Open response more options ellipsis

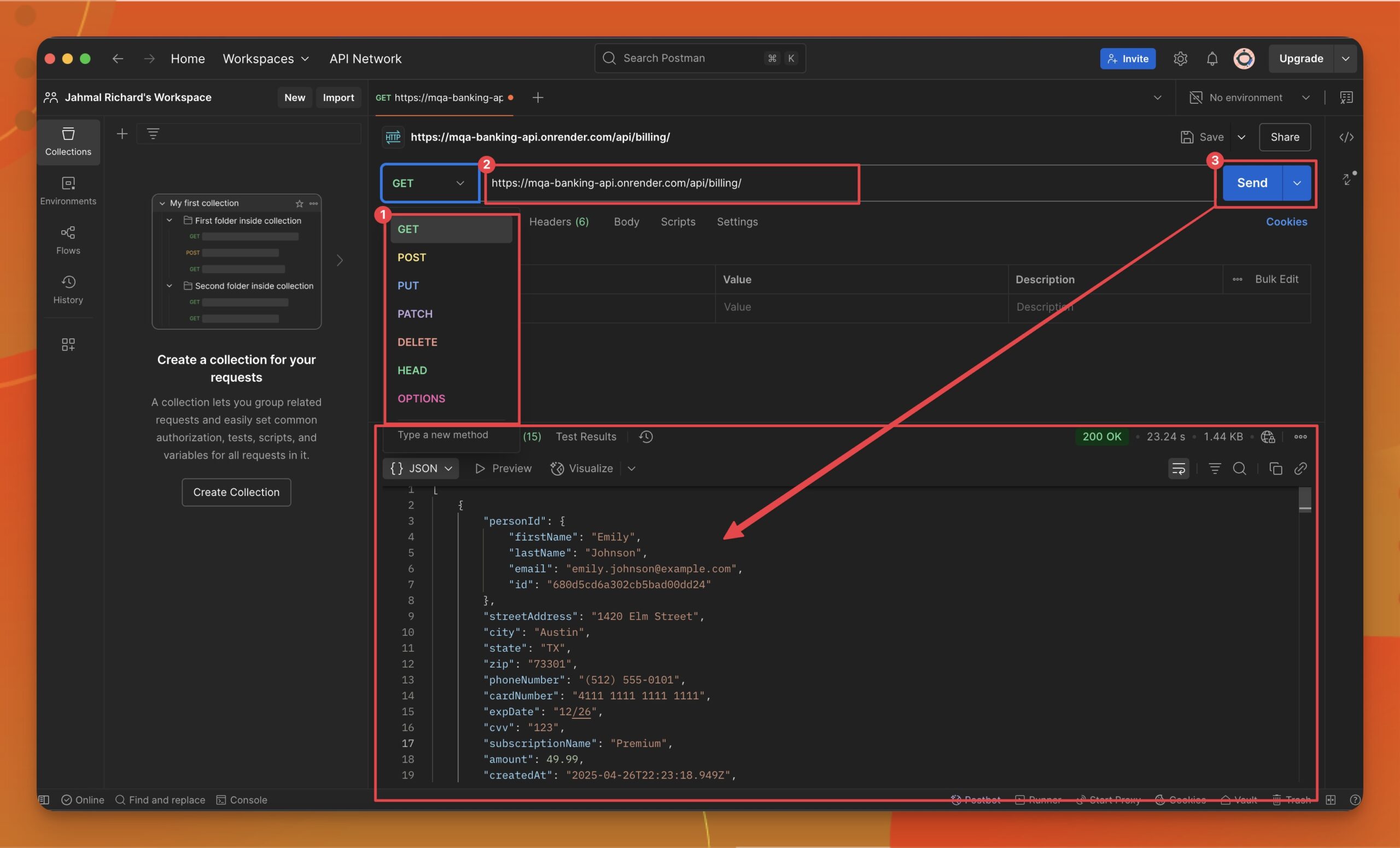click(1300, 436)
